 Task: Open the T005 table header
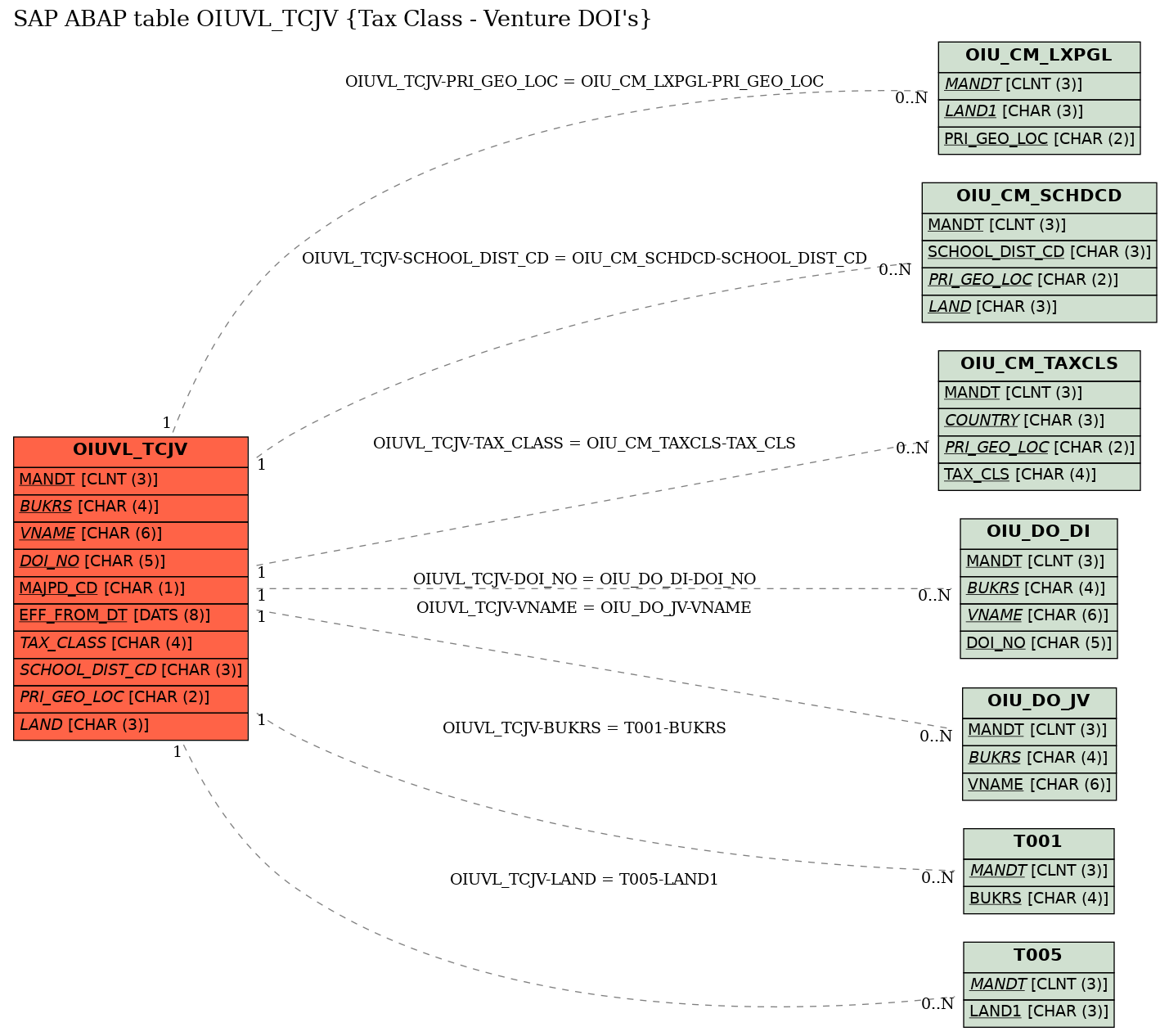coord(1039,956)
